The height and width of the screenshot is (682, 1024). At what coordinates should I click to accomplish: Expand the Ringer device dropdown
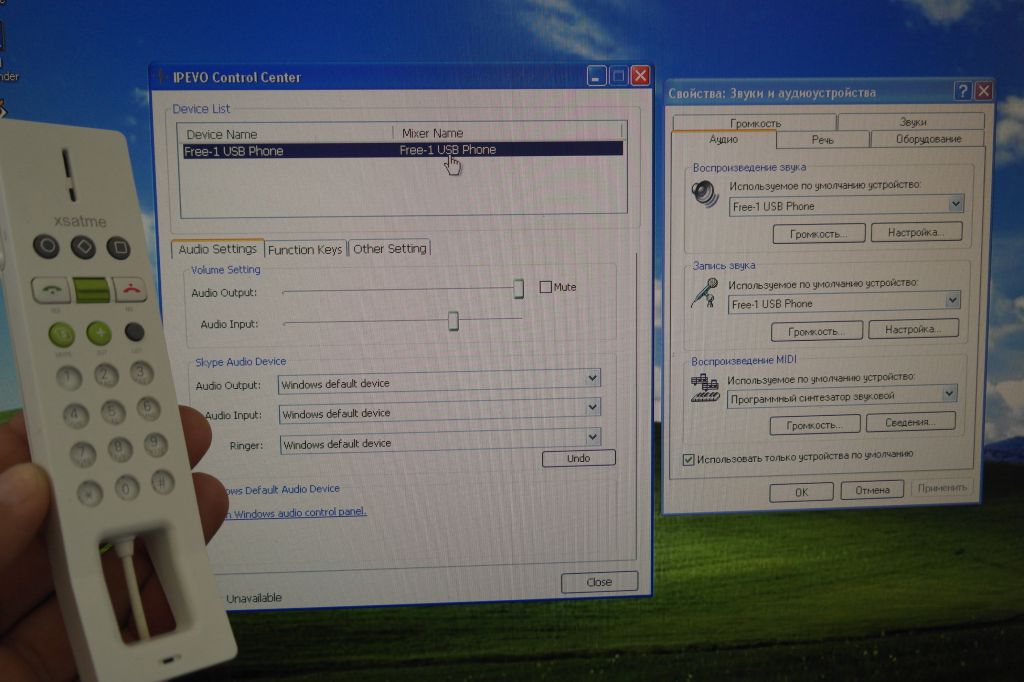pyautogui.click(x=592, y=437)
